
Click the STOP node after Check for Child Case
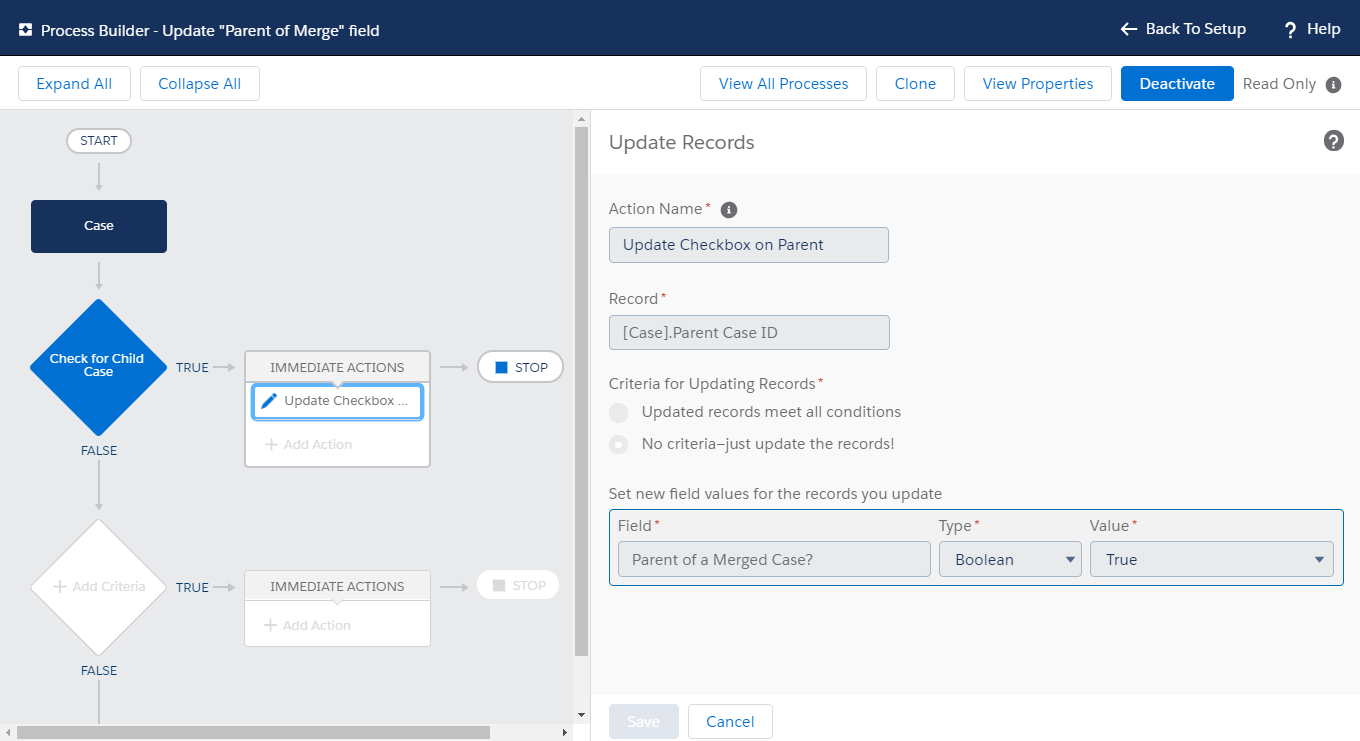point(520,367)
